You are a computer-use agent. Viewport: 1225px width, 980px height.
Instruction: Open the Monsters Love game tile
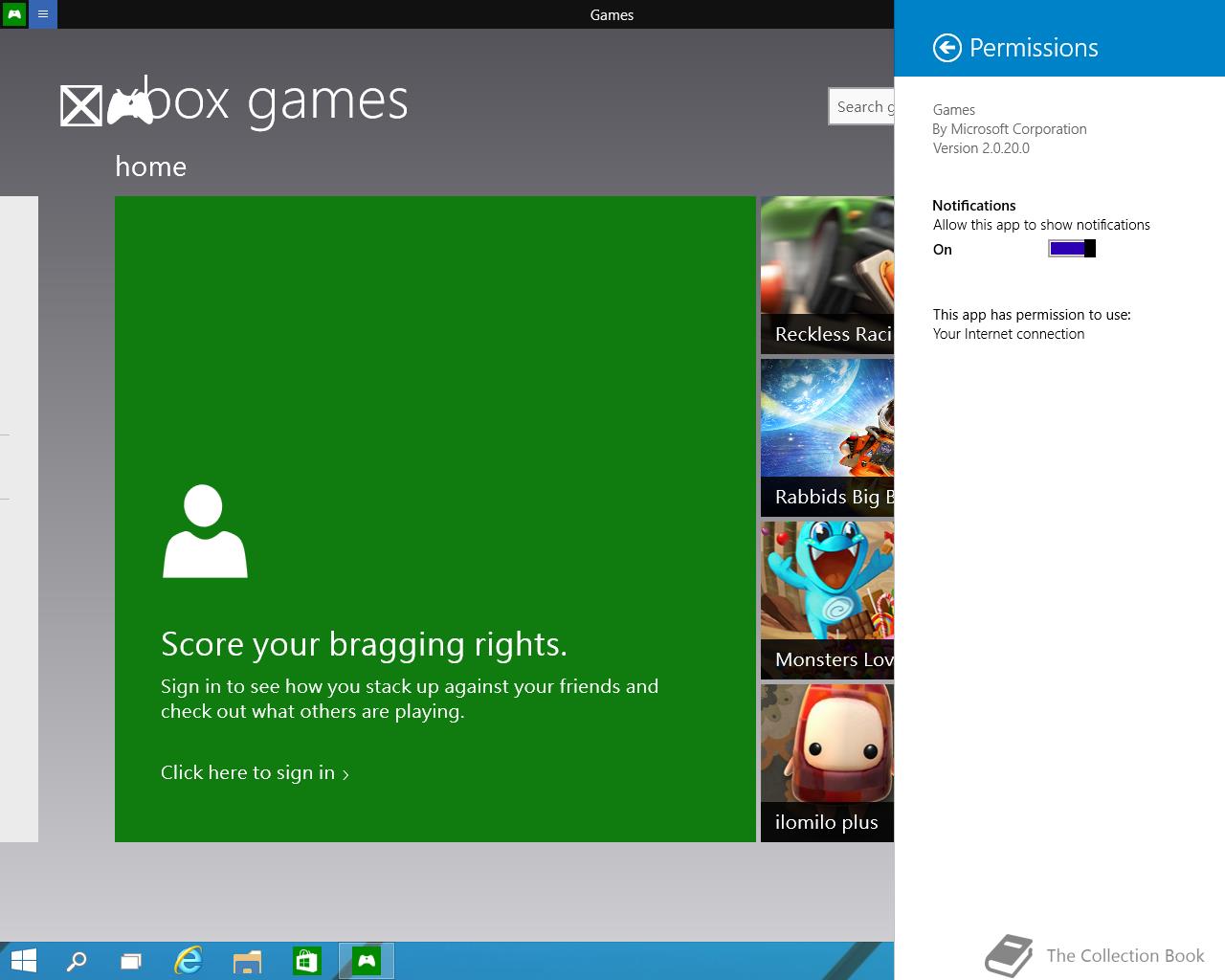click(827, 601)
